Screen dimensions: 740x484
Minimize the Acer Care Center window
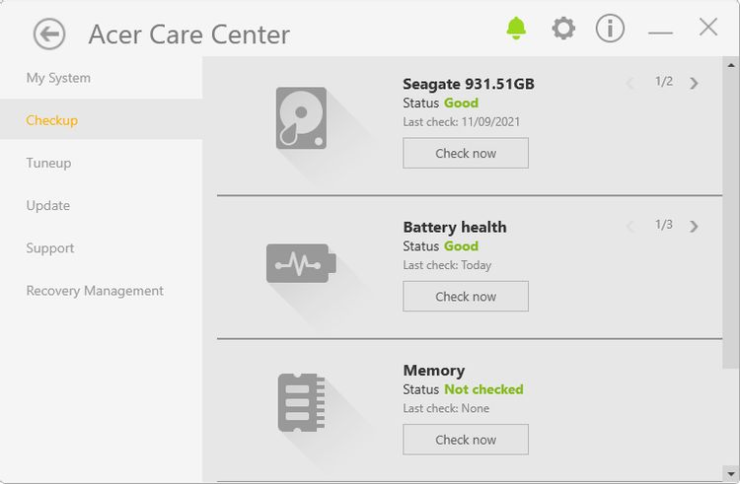click(660, 33)
